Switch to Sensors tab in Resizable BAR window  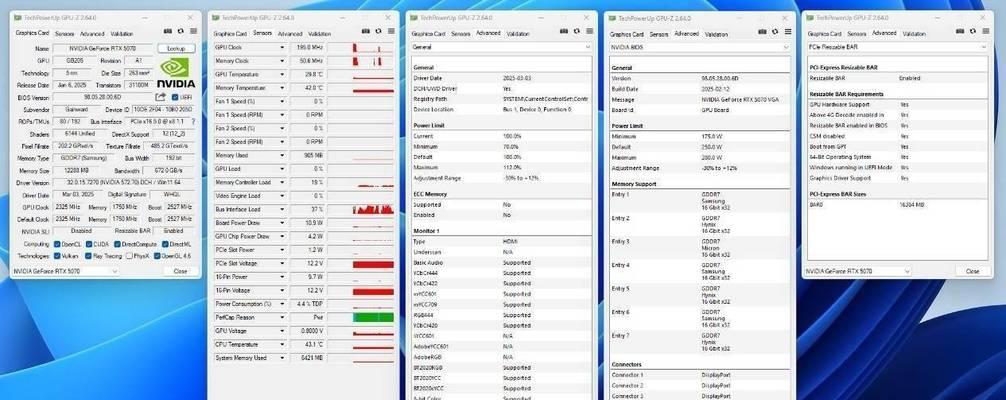[857, 33]
